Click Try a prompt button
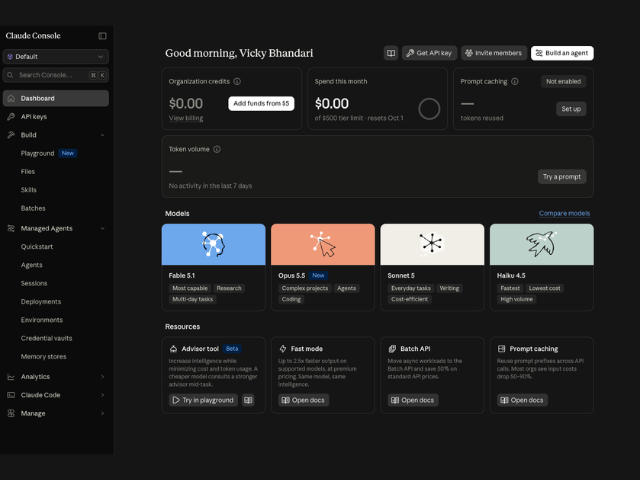Screen dimensions: 640x480 [x=562, y=177]
